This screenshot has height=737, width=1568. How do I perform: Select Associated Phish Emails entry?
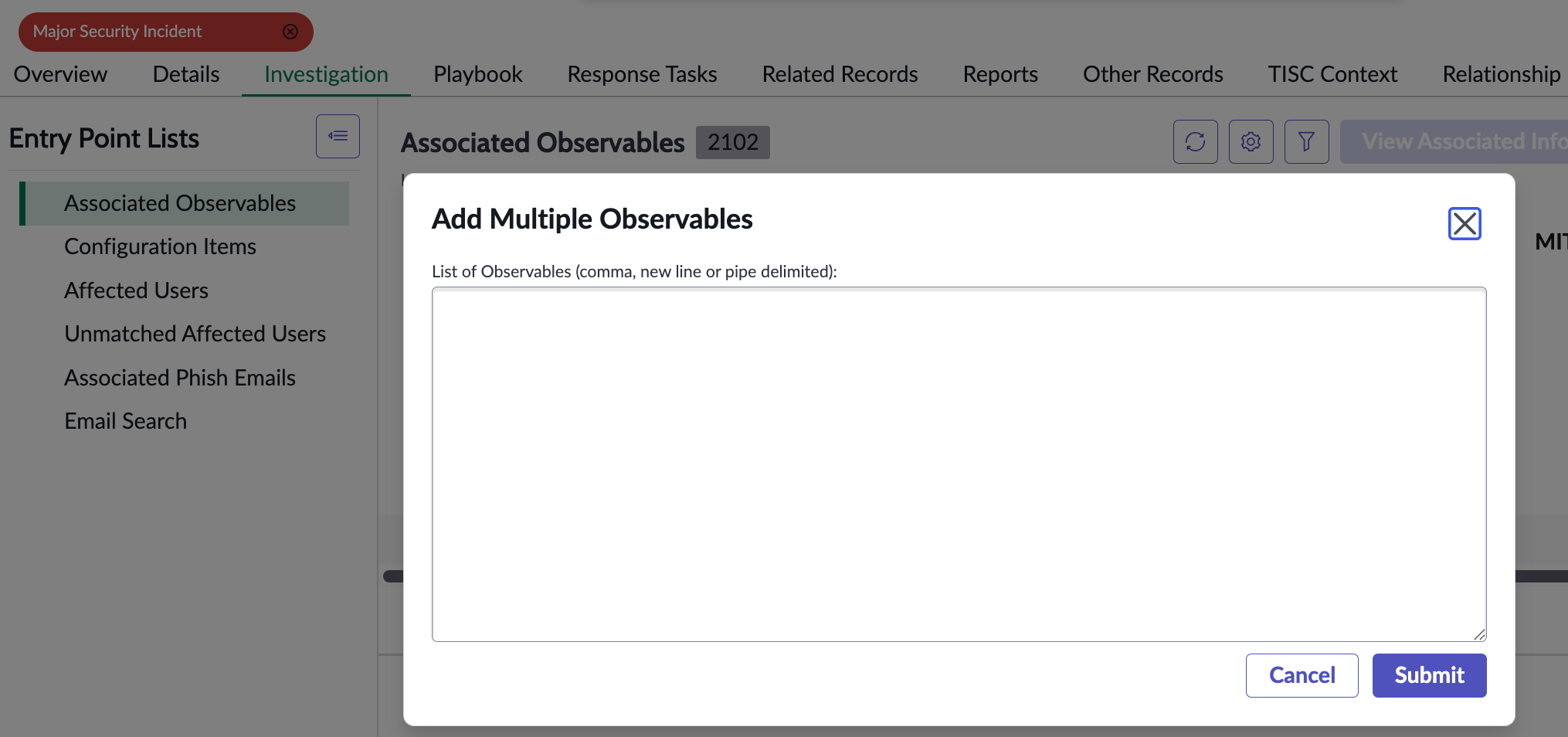pos(180,378)
